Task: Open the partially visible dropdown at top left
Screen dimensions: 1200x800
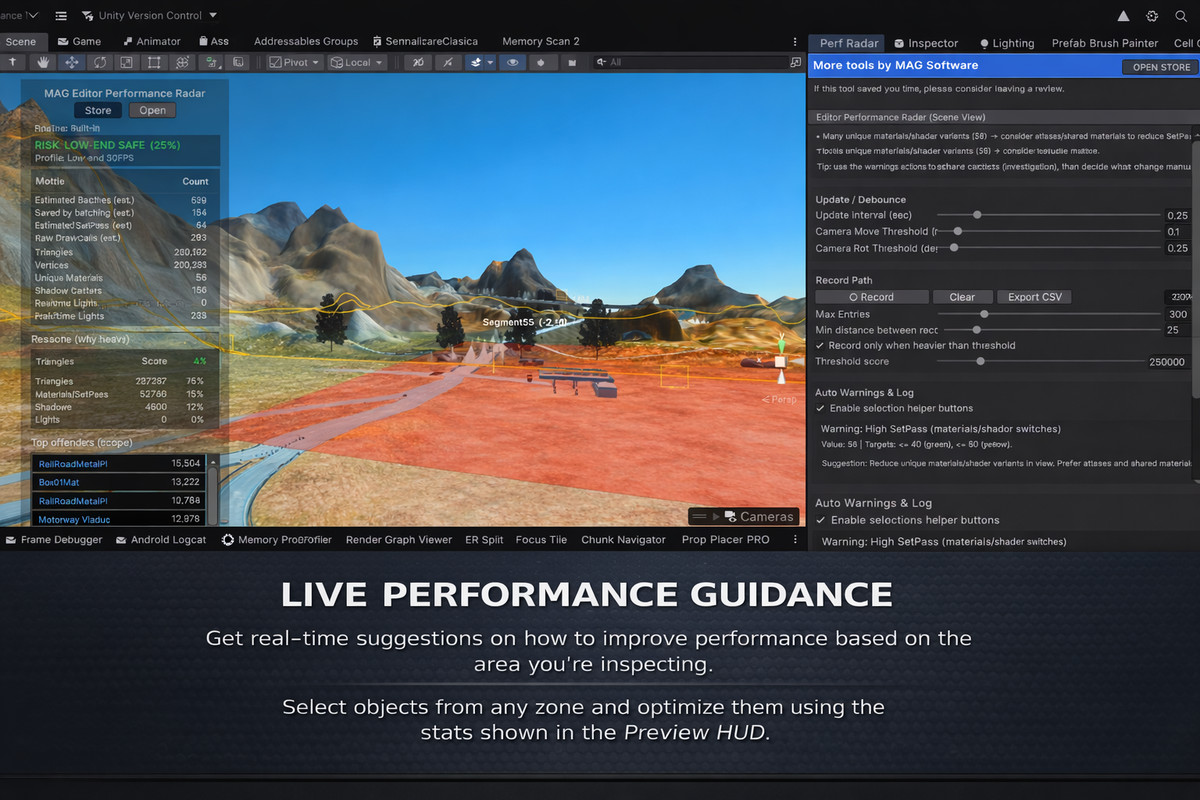Action: coord(20,16)
